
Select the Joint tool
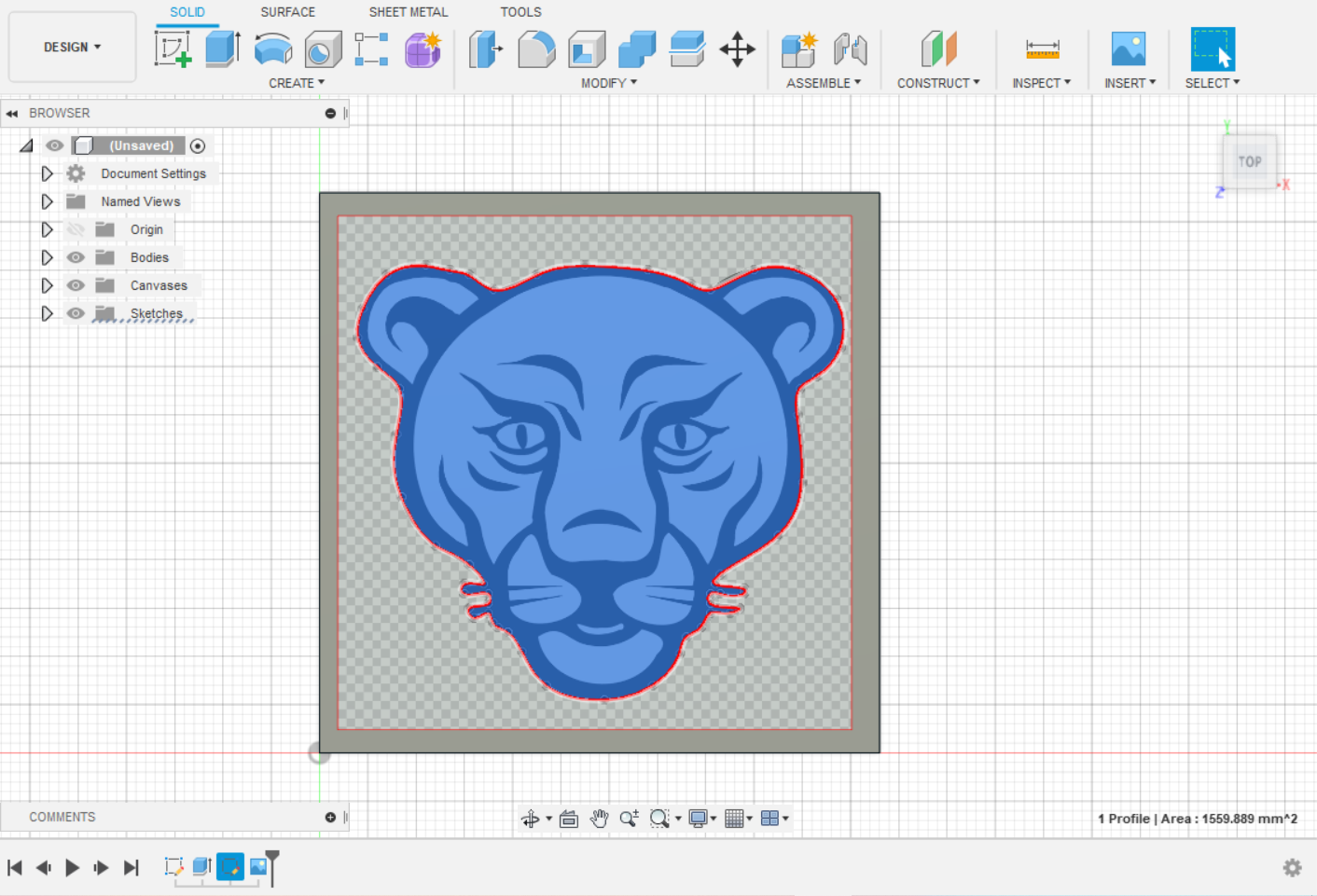(850, 49)
